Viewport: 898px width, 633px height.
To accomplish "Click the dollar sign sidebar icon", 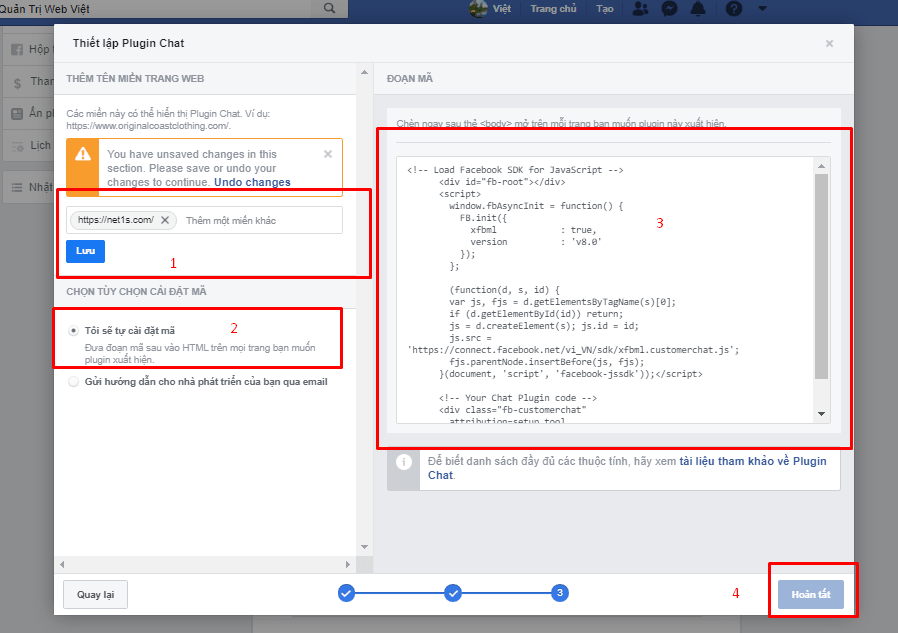I will (17, 83).
